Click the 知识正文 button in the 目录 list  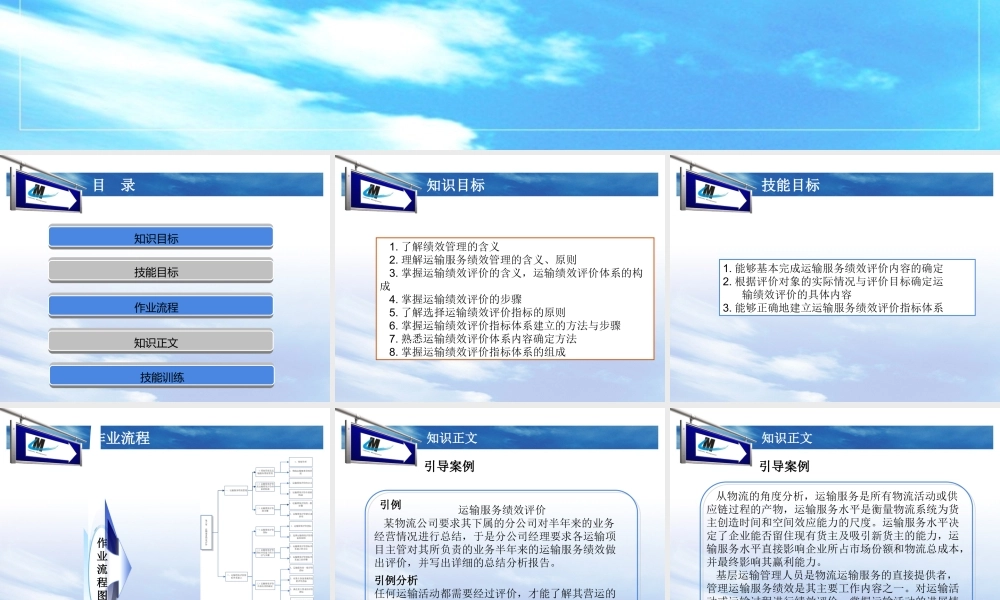160,341
